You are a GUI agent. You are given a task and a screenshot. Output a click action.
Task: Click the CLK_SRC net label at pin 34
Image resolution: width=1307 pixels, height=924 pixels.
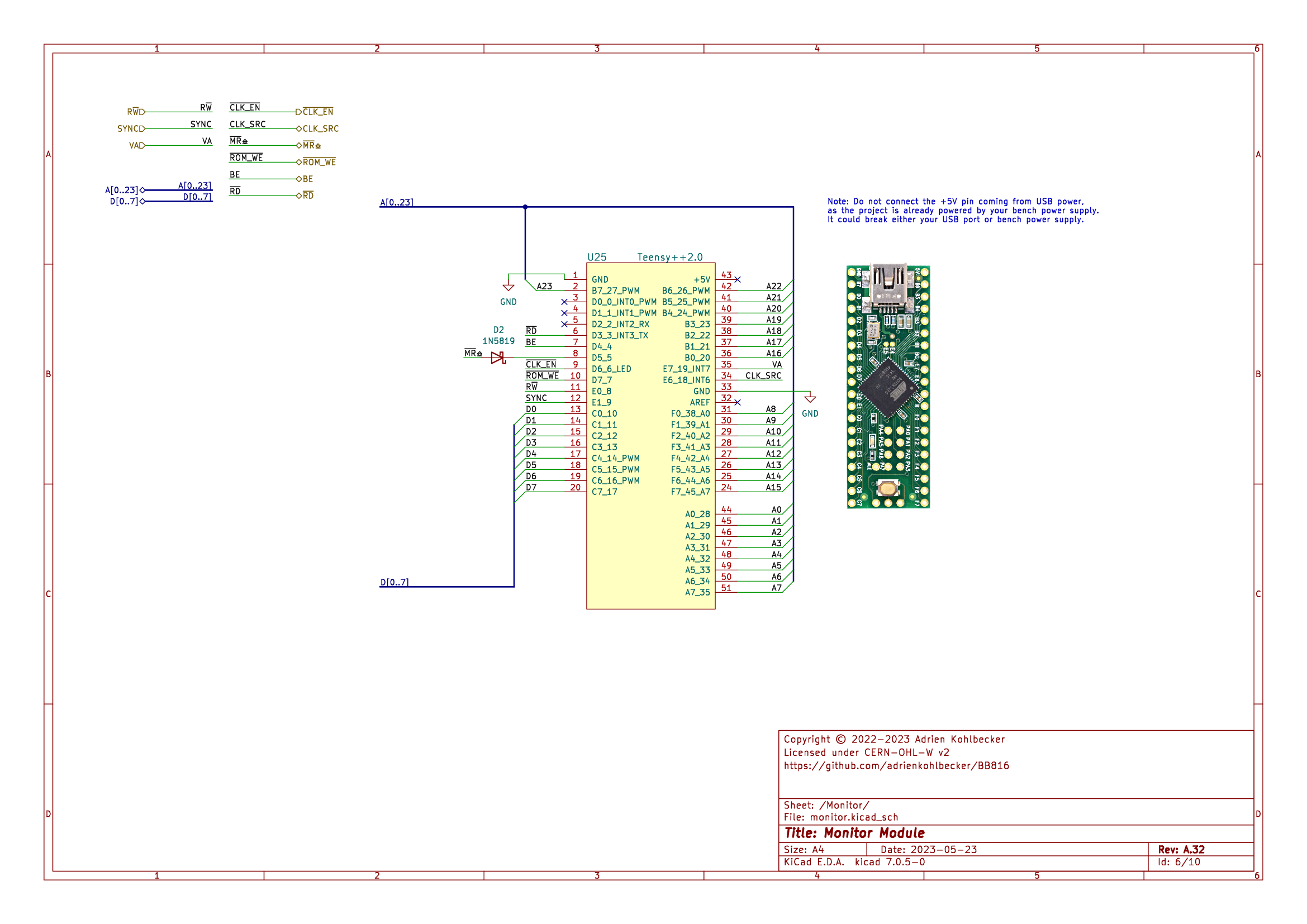click(763, 375)
